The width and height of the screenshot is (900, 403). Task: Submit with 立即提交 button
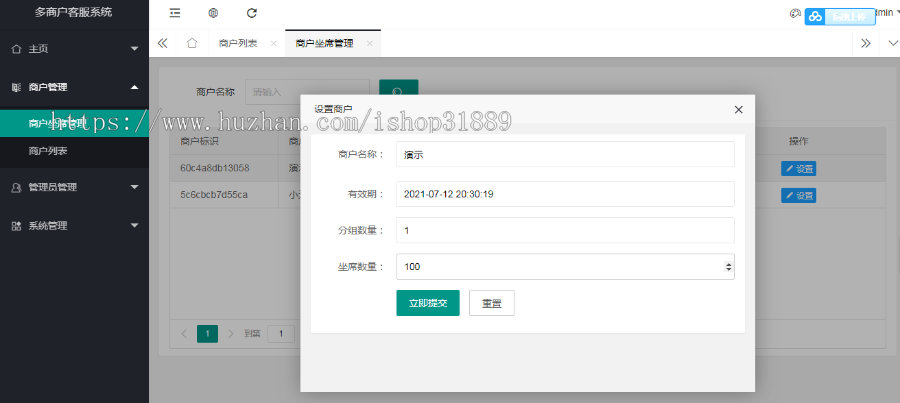click(428, 303)
